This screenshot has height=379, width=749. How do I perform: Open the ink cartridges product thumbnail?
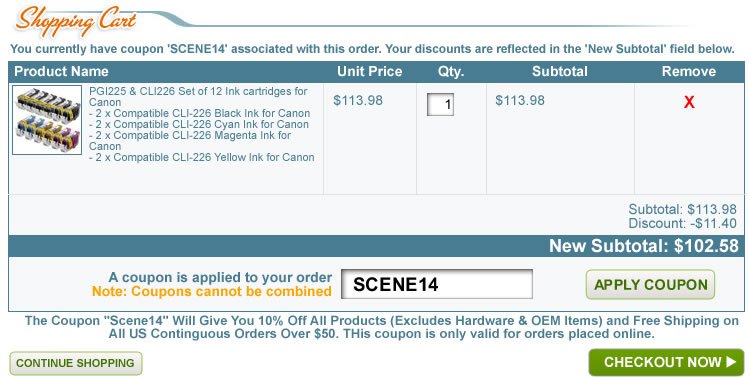tap(47, 120)
